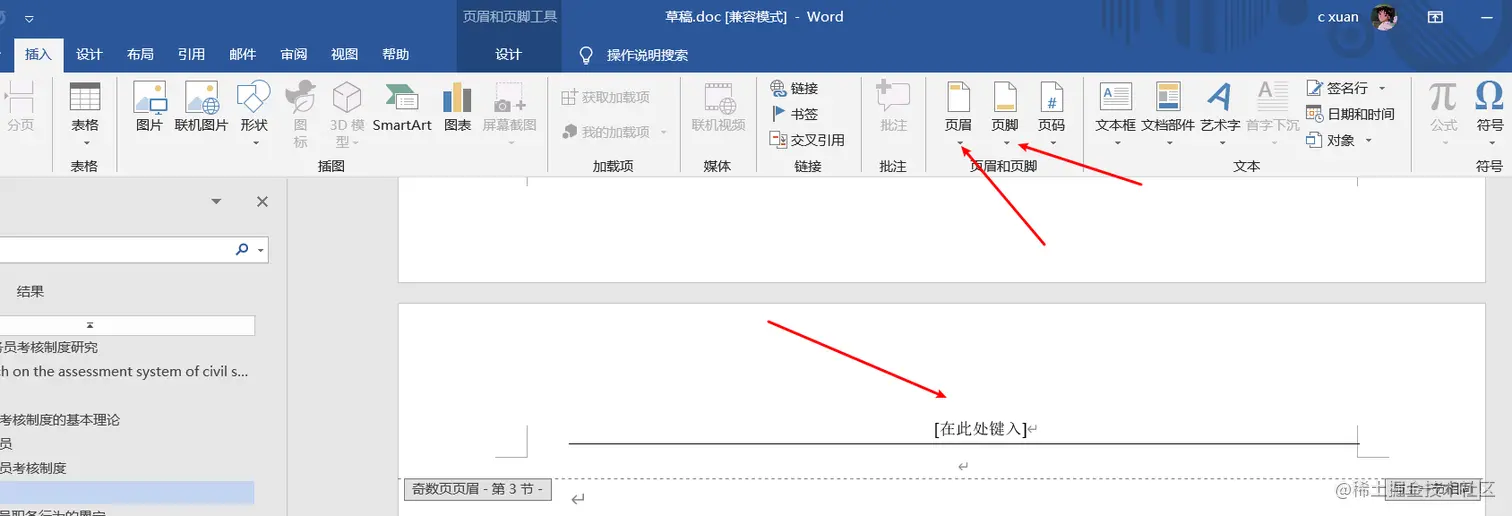Click the c xuan account name
1512x516 pixels.
[1338, 17]
